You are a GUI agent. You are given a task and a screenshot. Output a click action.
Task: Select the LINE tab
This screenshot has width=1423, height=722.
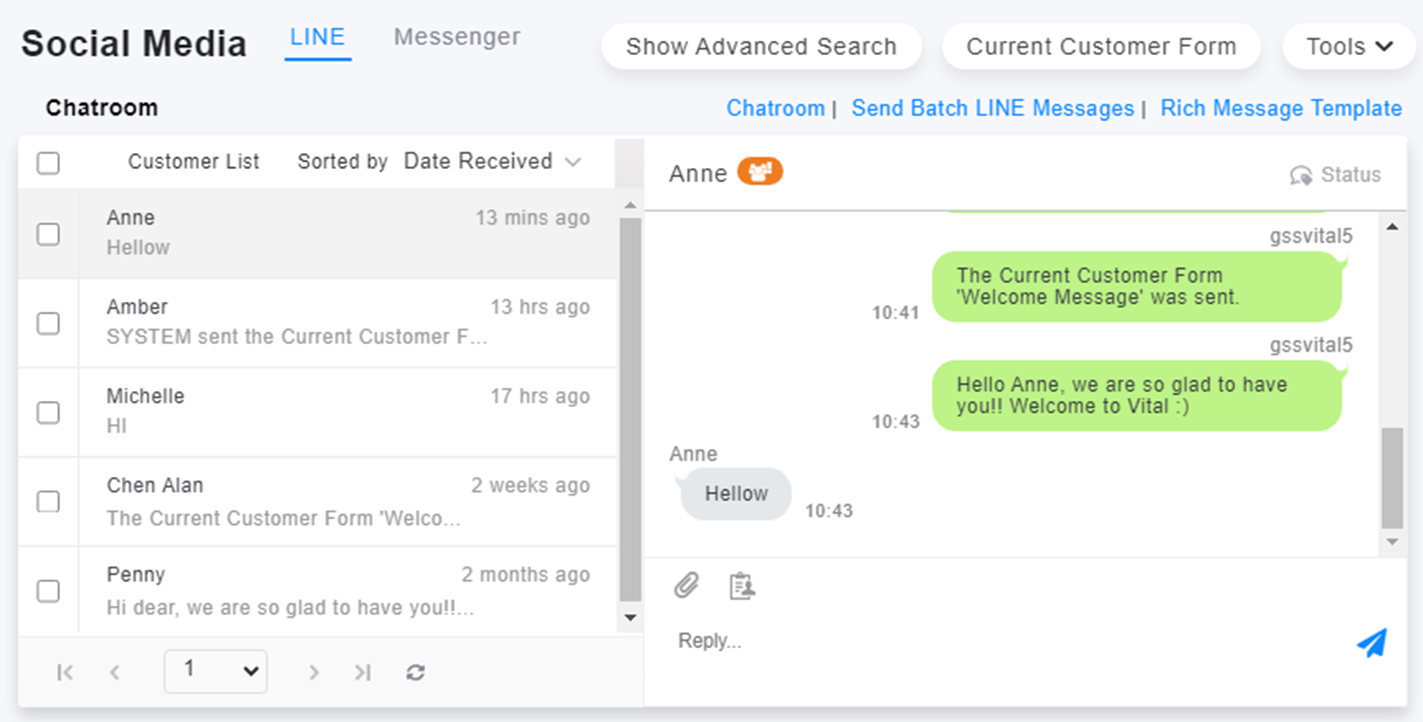click(317, 37)
